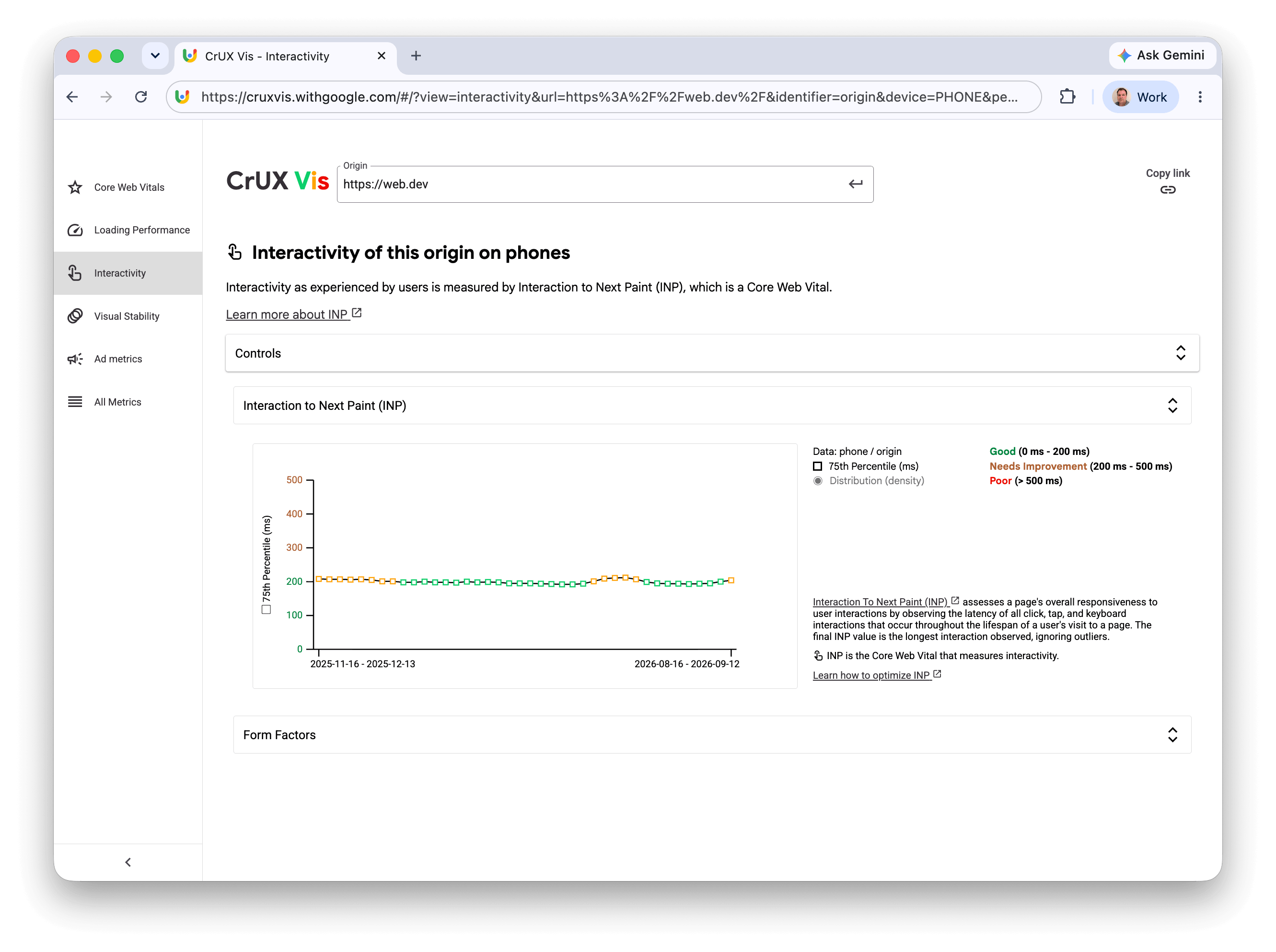
Task: Click the CrUX Vis logo
Action: tap(277, 181)
